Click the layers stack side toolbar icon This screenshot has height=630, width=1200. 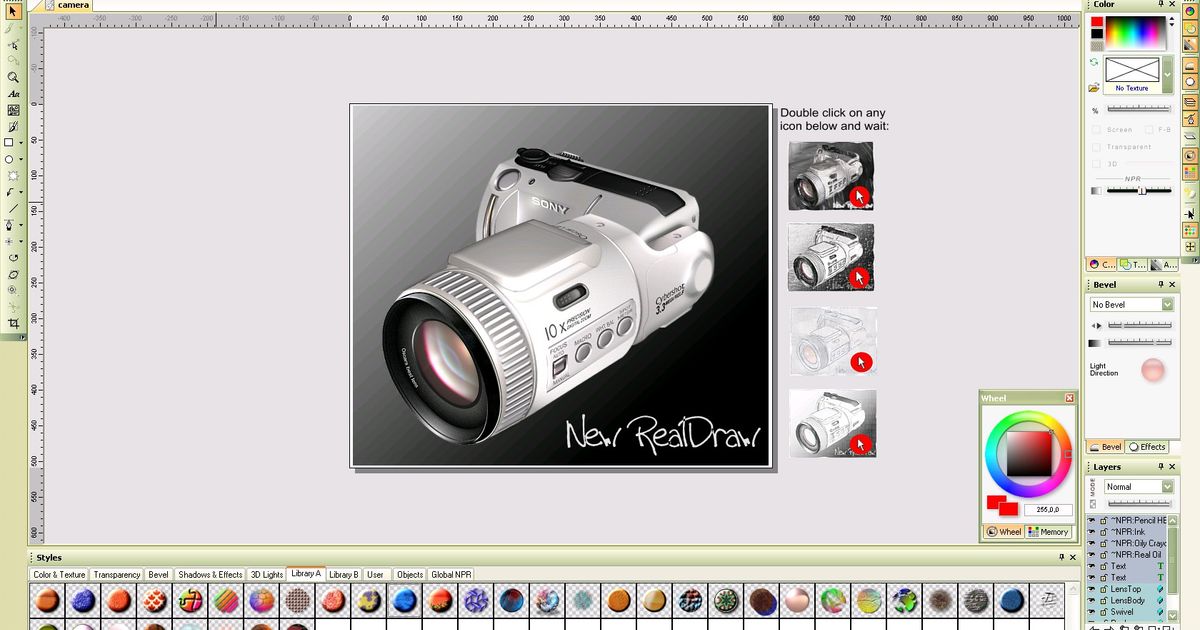pyautogui.click(x=1190, y=101)
